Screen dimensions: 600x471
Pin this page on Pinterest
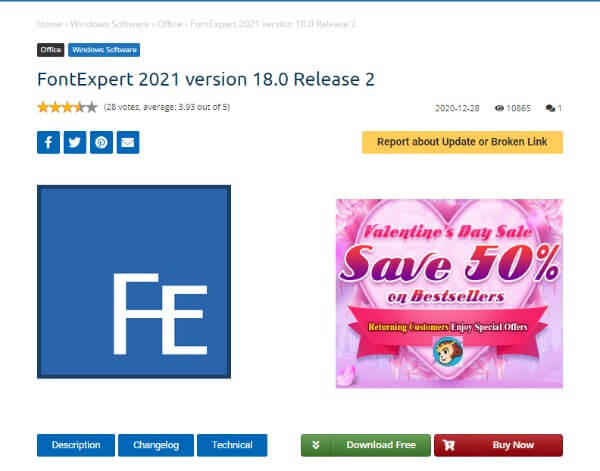click(x=101, y=142)
